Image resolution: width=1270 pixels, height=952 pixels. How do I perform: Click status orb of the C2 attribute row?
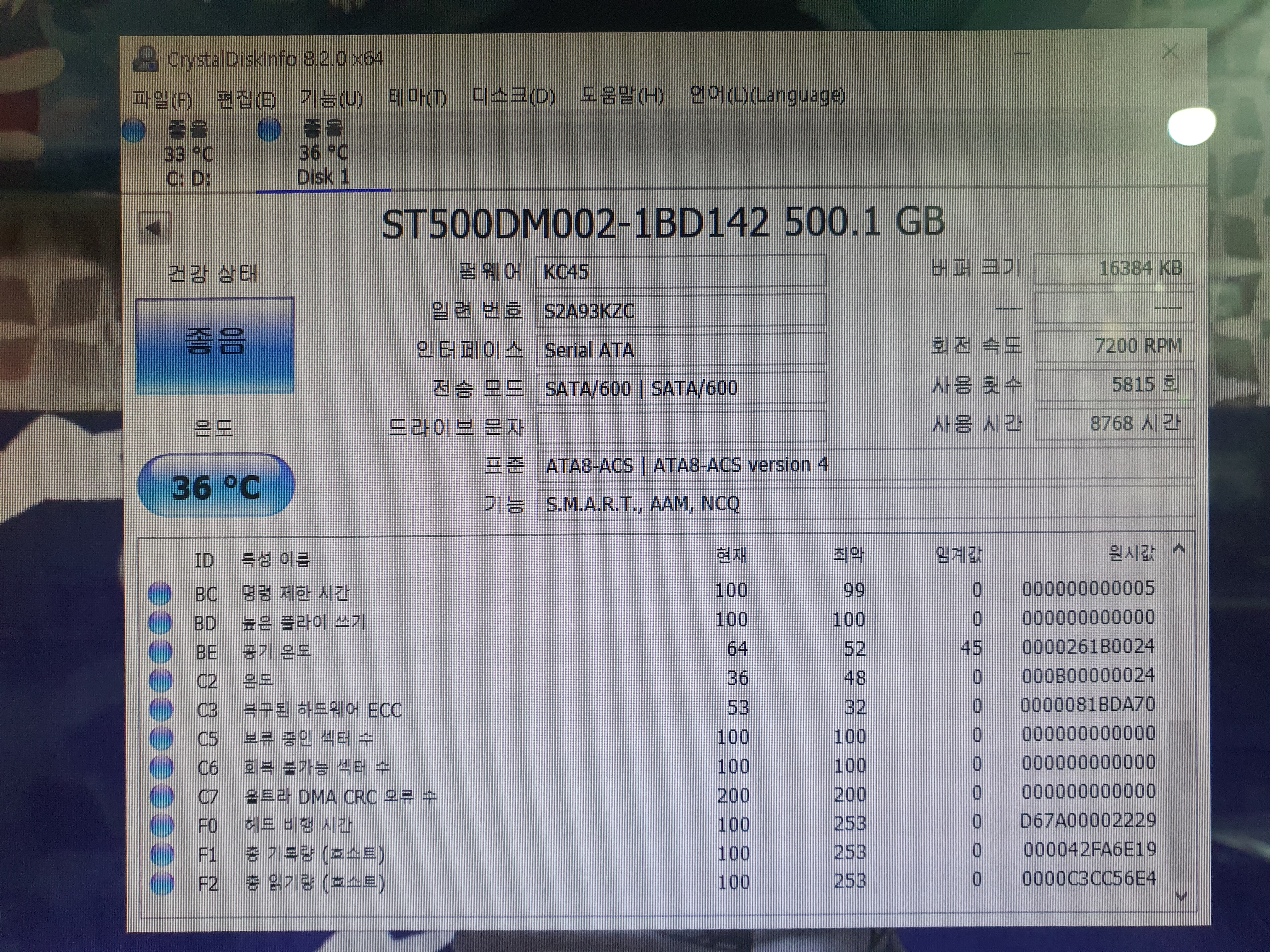pyautogui.click(x=161, y=681)
